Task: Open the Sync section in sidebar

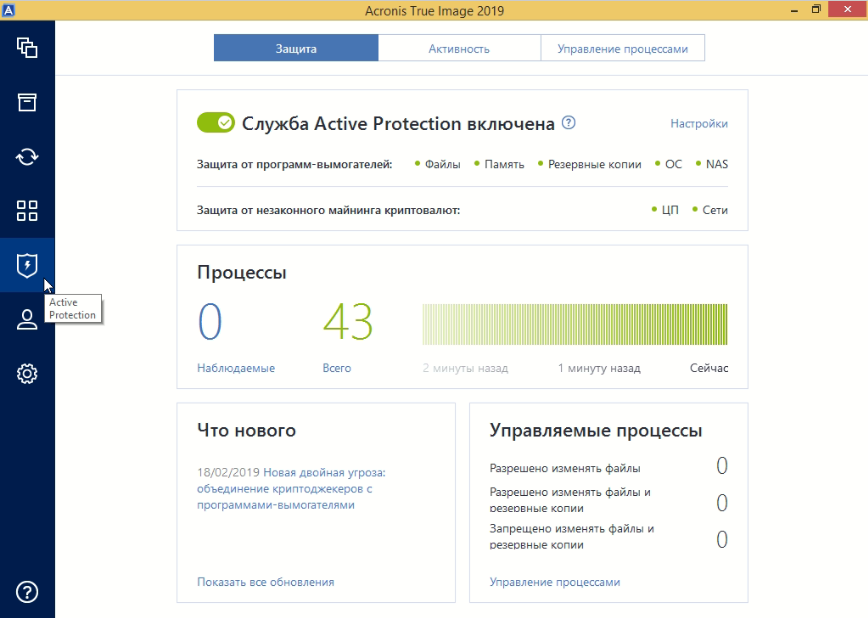Action: pos(27,157)
